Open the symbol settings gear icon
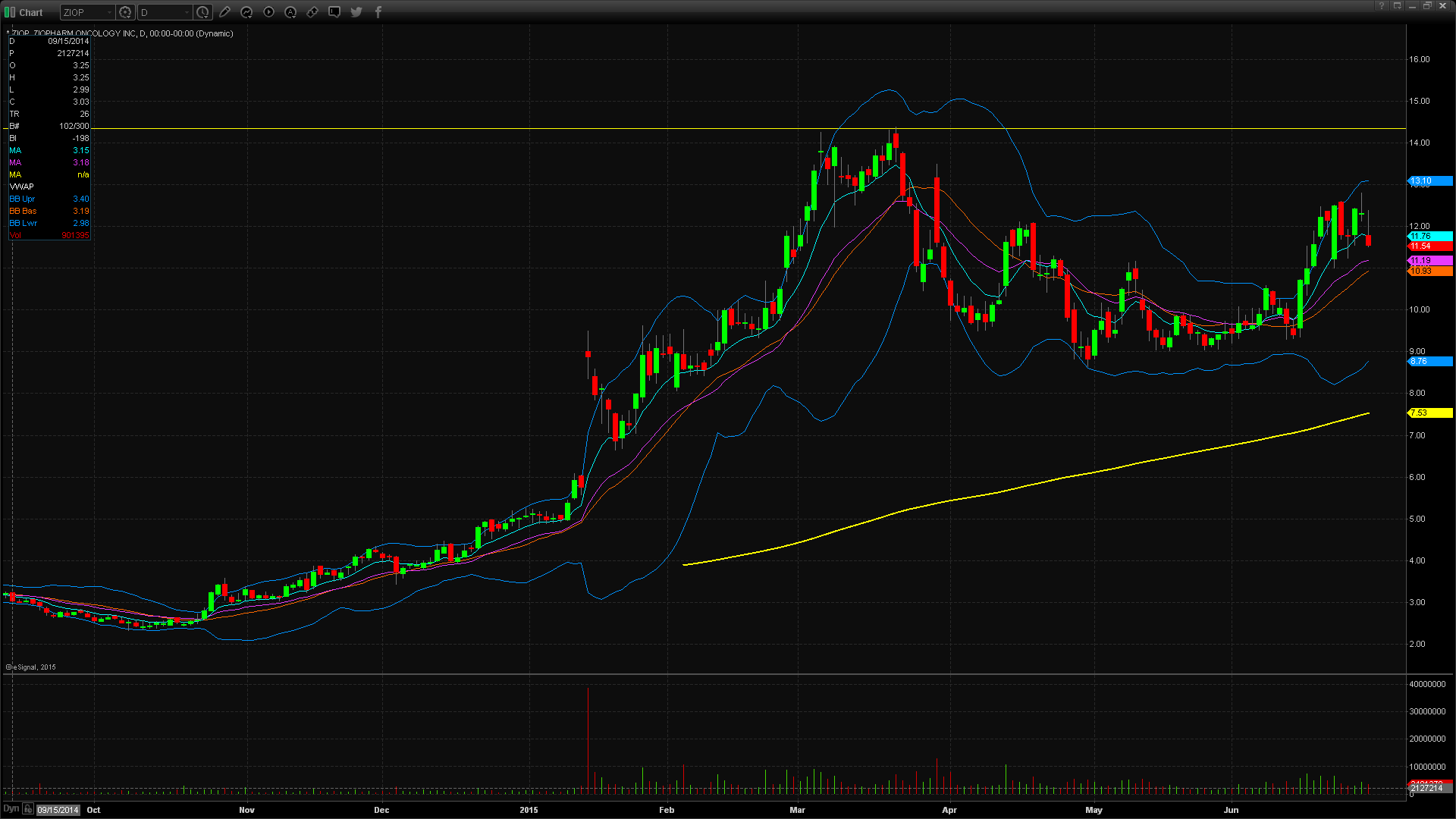1456x819 pixels. 126,12
